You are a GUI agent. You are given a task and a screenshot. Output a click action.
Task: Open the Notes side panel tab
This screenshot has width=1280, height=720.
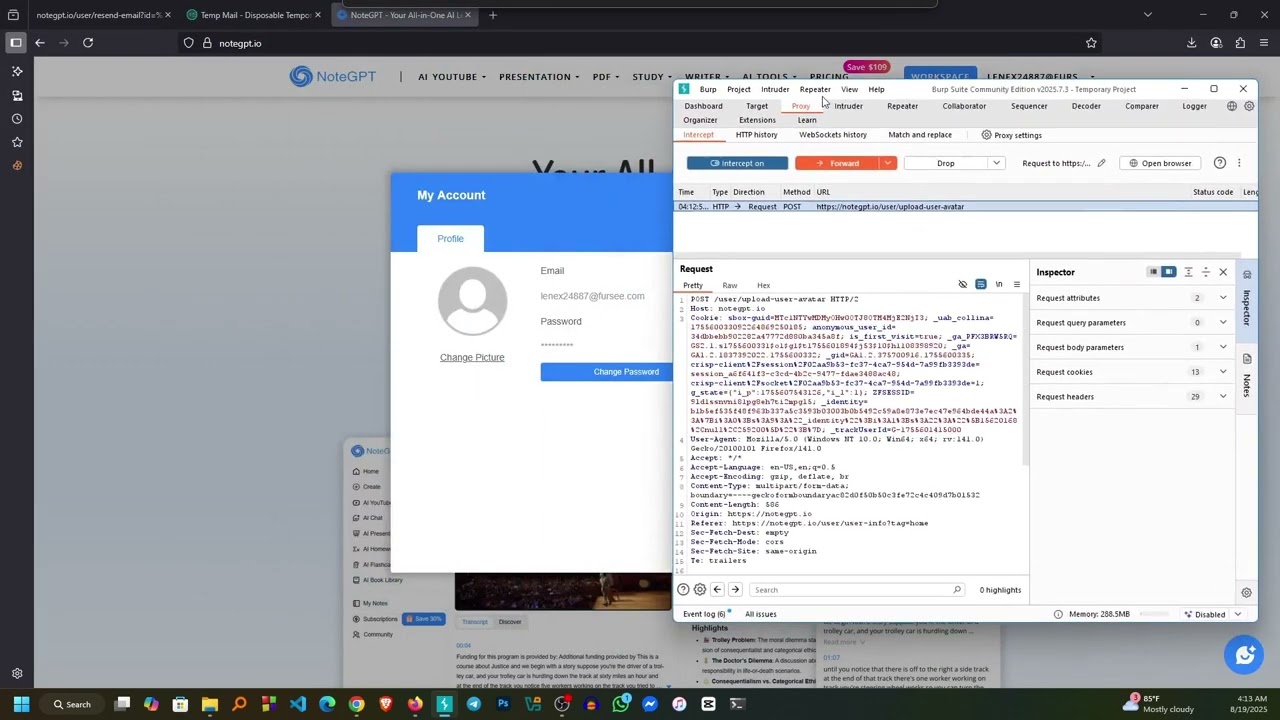coord(1247,378)
